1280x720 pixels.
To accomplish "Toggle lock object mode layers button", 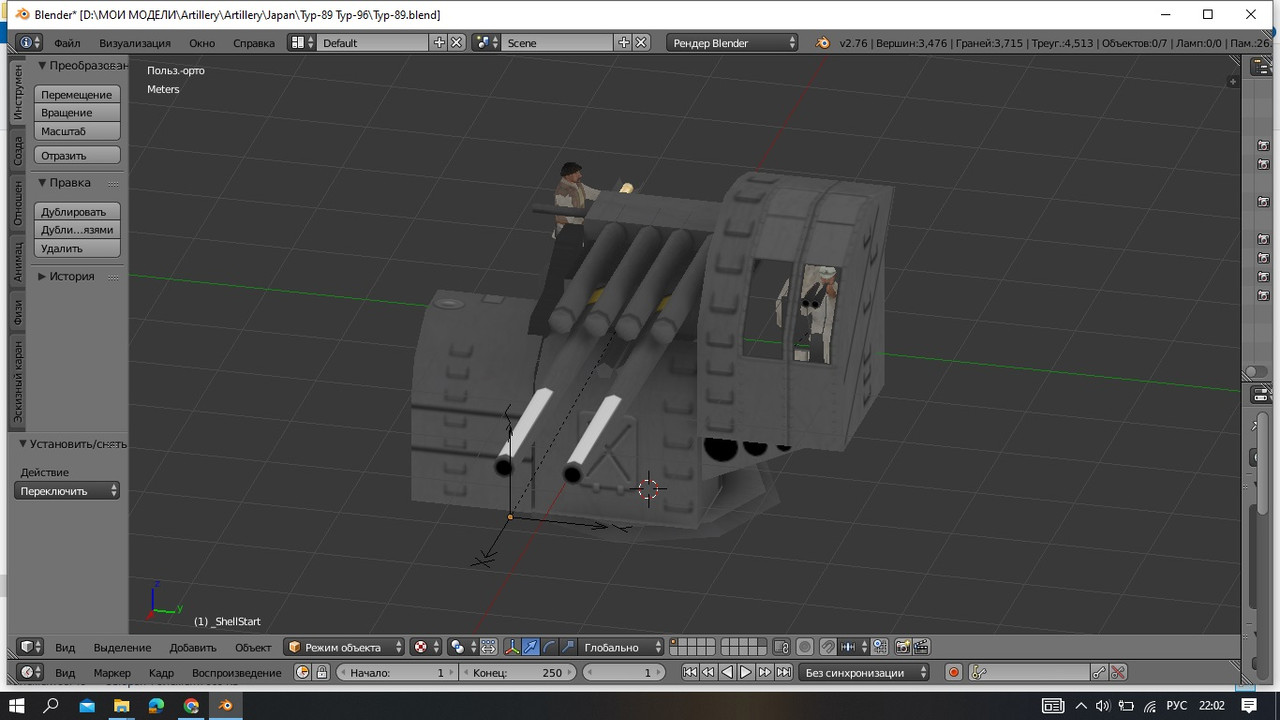I will (x=782, y=647).
